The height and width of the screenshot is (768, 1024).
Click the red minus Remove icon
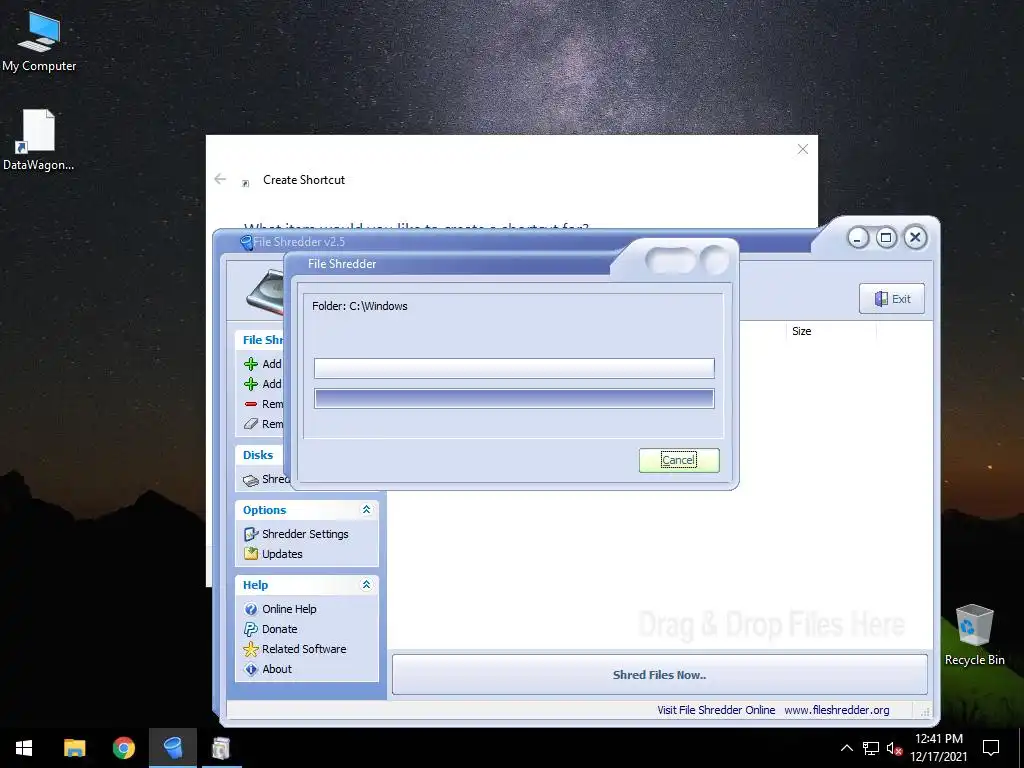tap(251, 404)
